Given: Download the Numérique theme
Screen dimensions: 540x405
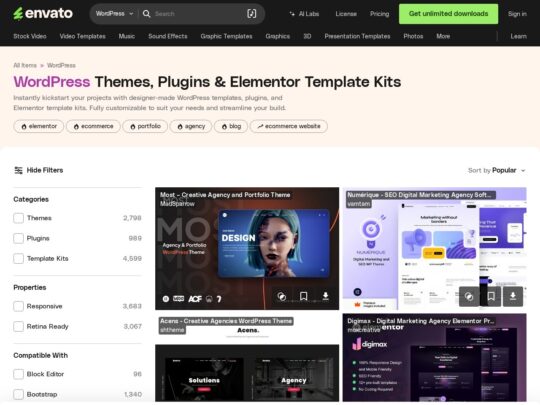Looking at the screenshot, I should pyautogui.click(x=513, y=297).
